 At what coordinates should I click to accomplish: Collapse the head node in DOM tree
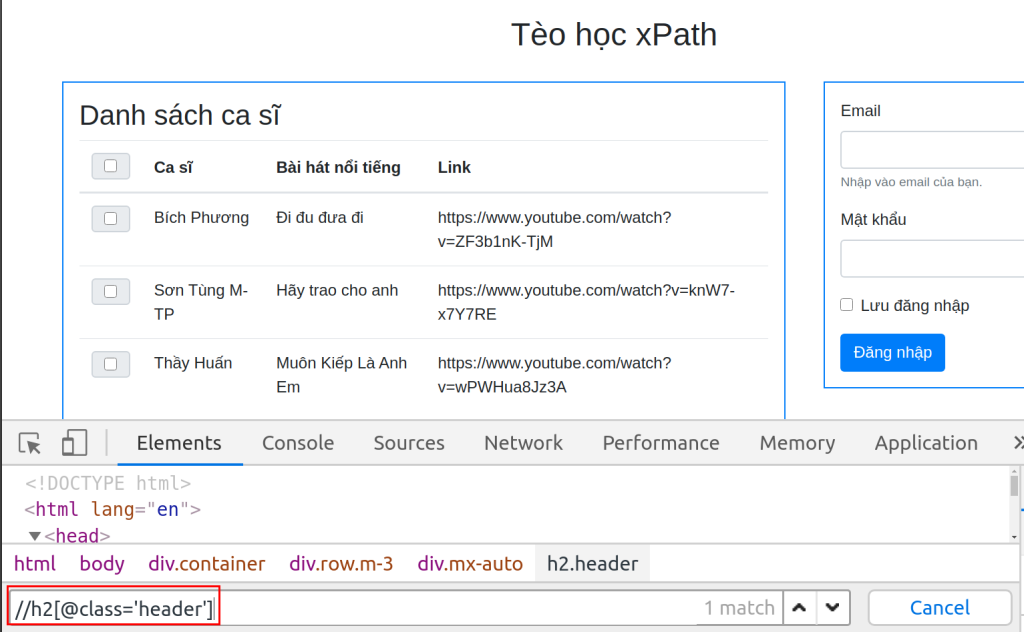(35, 536)
